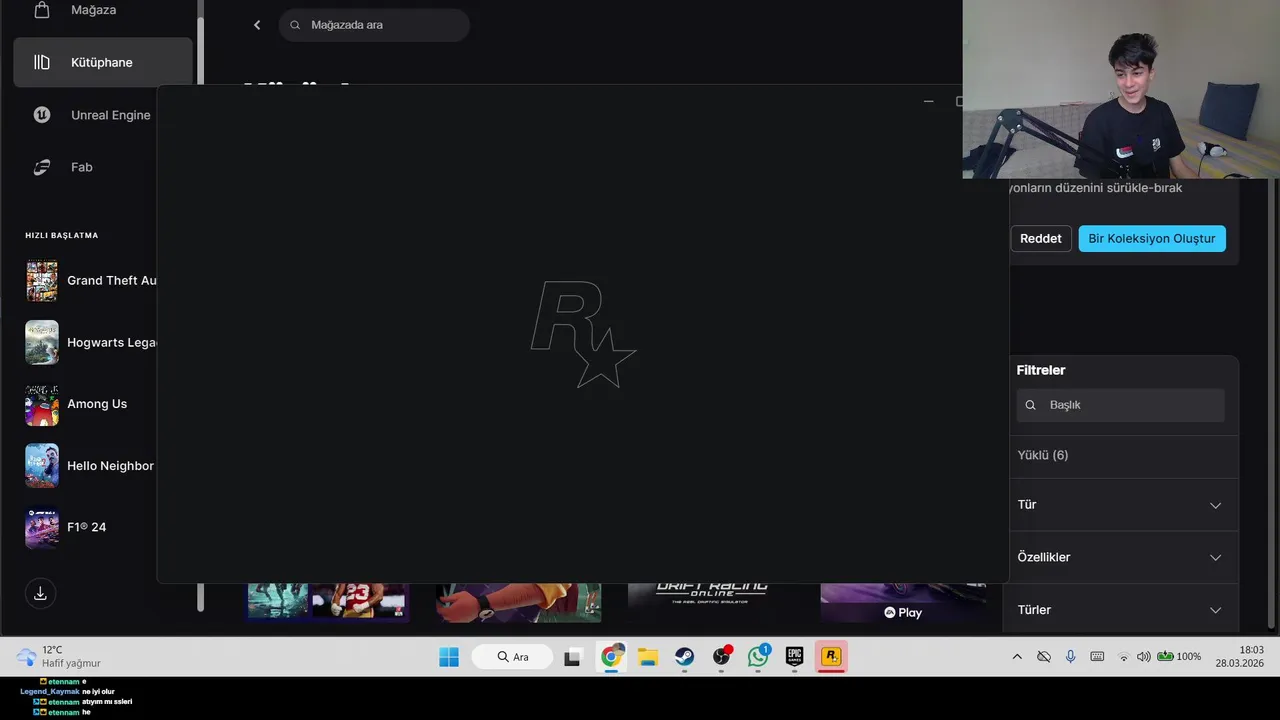
Task: Minimize the Rockstar launcher window
Action: [928, 101]
